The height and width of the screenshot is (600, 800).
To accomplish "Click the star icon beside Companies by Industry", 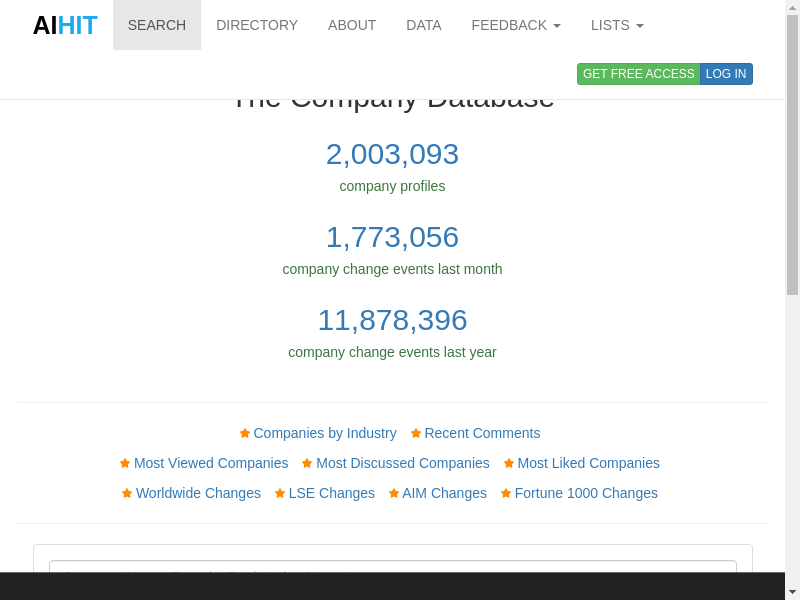I will click(245, 433).
